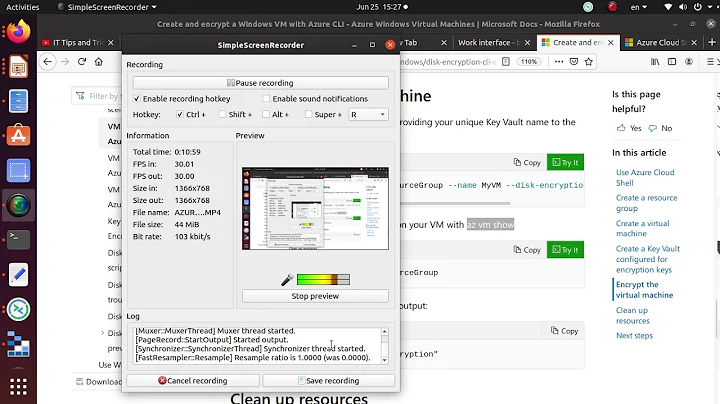Open Firefox from the Ubuntu dock
The width and height of the screenshot is (720, 404).
coord(18,32)
